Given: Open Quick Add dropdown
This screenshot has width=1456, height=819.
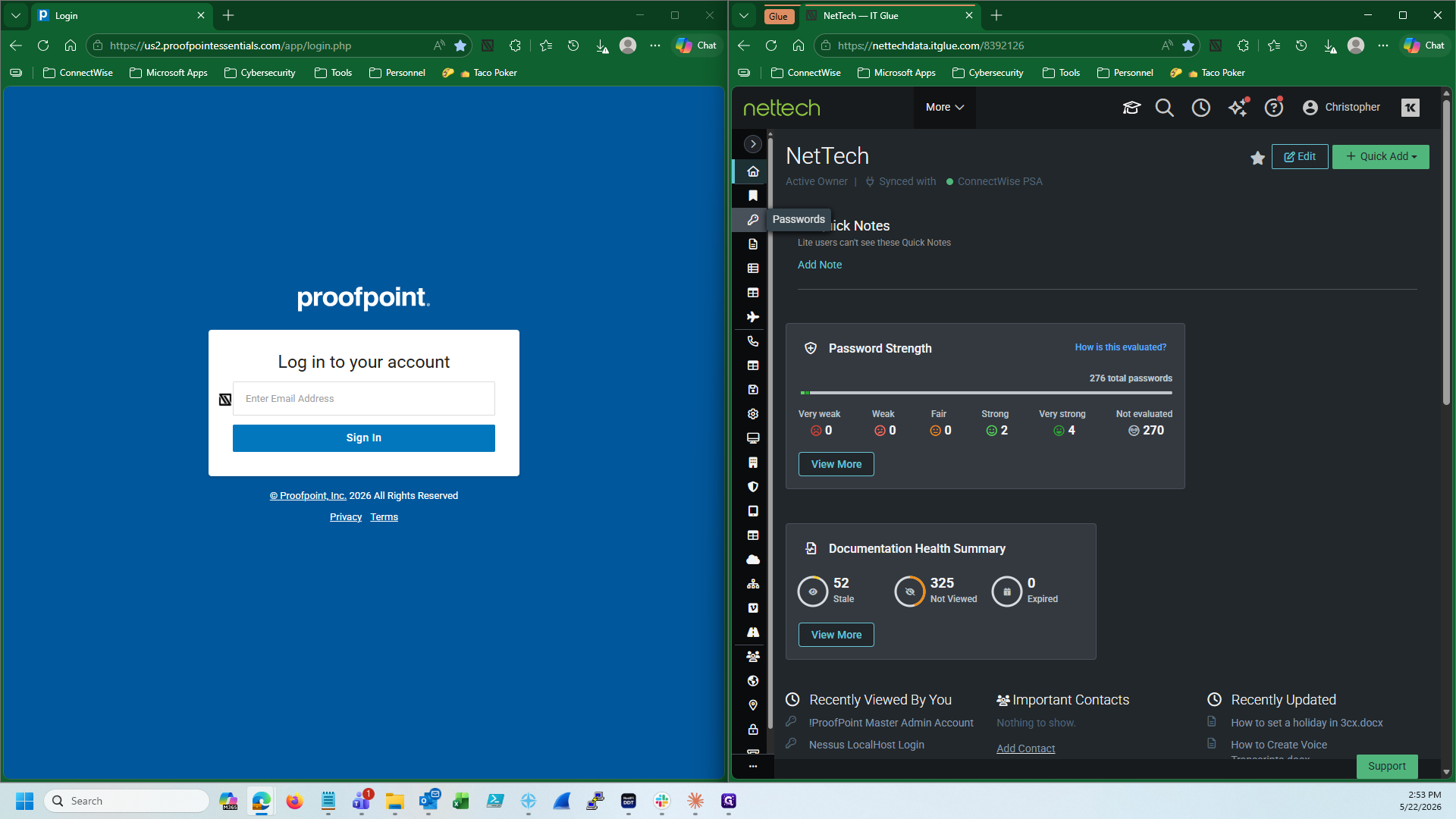Looking at the screenshot, I should tap(1380, 157).
